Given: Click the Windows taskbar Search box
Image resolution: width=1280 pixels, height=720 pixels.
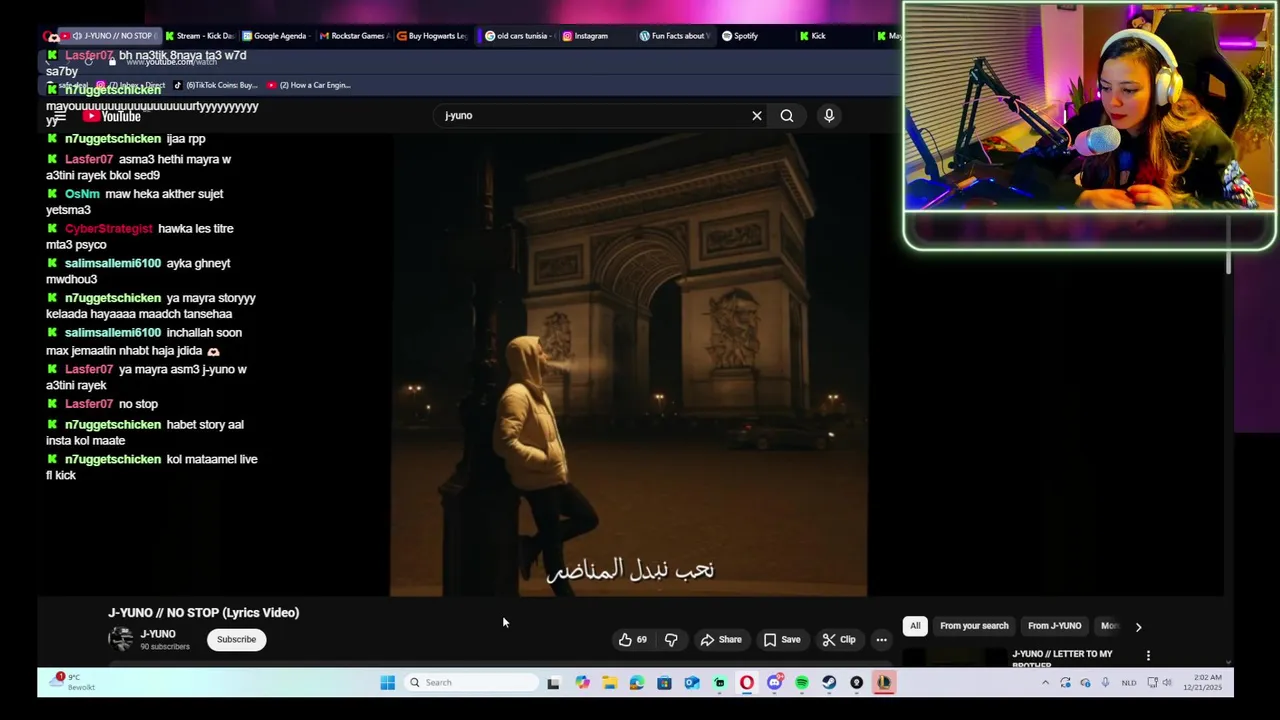Looking at the screenshot, I should click(x=472, y=683).
